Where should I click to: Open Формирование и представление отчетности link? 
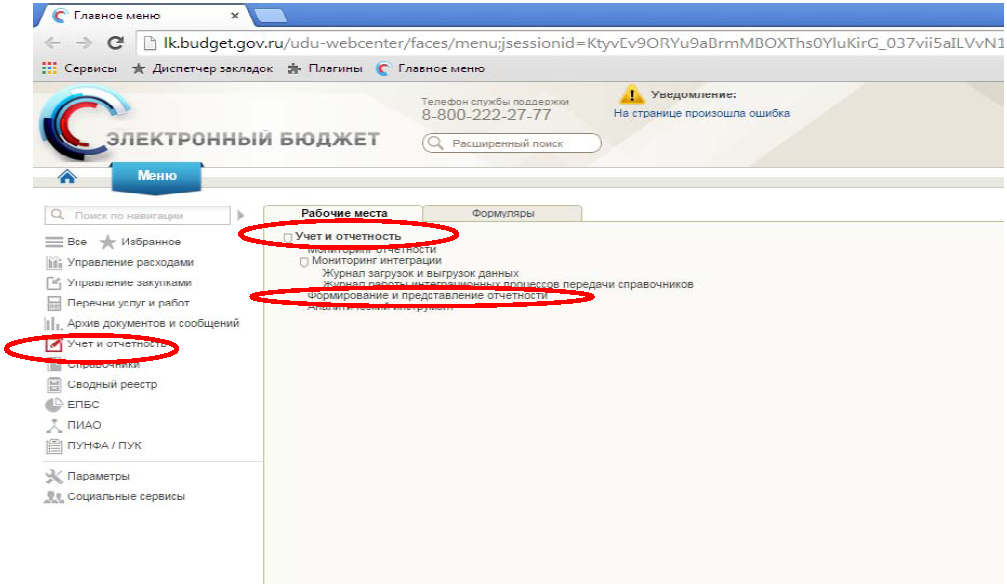[428, 296]
